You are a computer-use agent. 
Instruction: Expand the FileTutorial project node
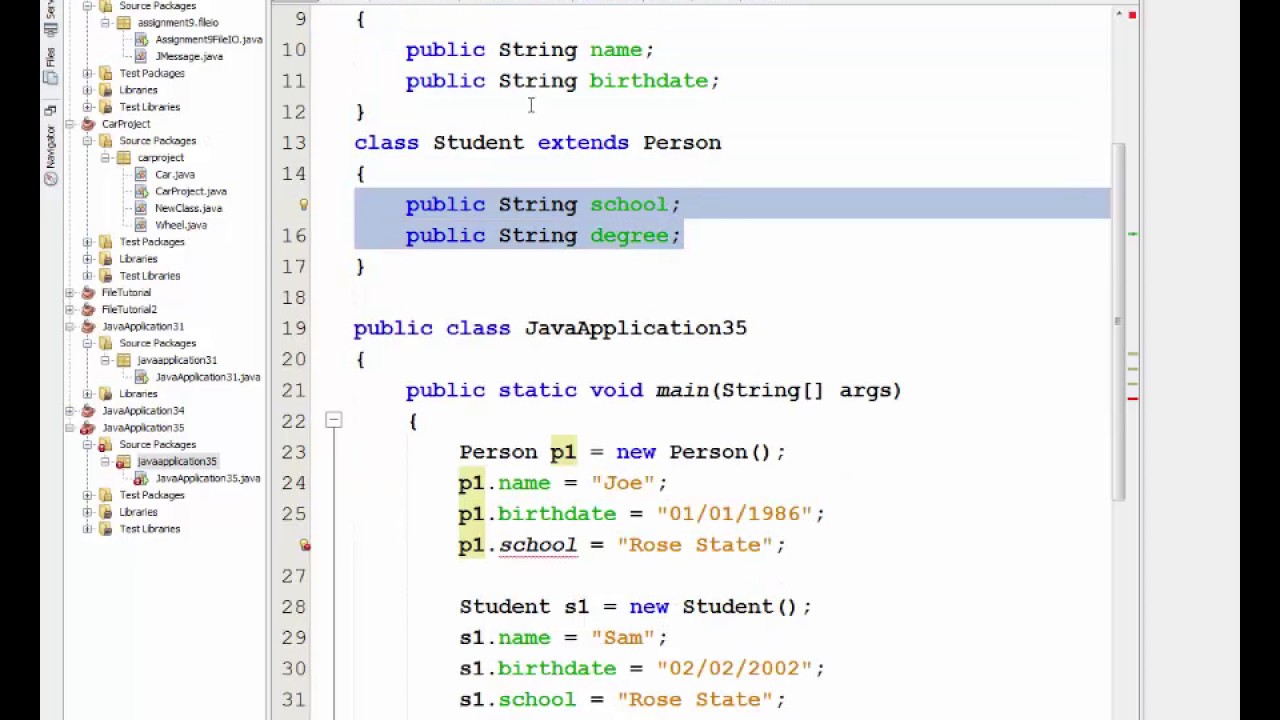70,292
